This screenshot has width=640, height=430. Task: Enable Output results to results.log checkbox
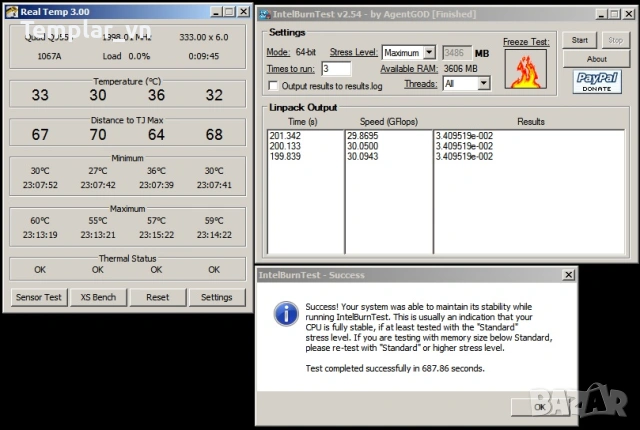tap(273, 86)
